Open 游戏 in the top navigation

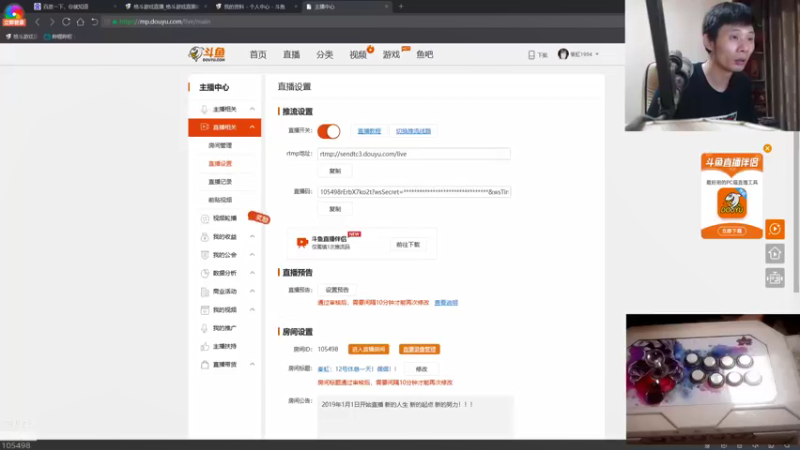pyautogui.click(x=391, y=55)
